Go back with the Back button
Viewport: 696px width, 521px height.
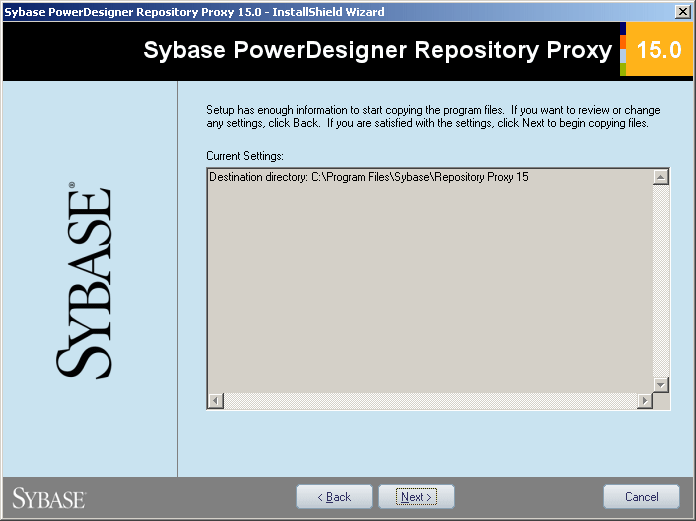(334, 497)
